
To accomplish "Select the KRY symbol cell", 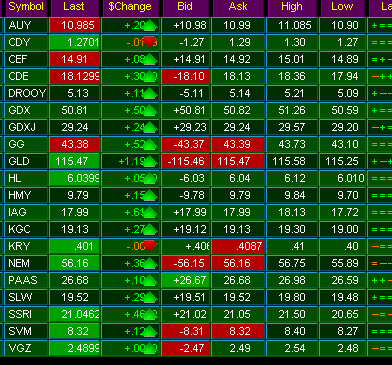I will [26, 246].
